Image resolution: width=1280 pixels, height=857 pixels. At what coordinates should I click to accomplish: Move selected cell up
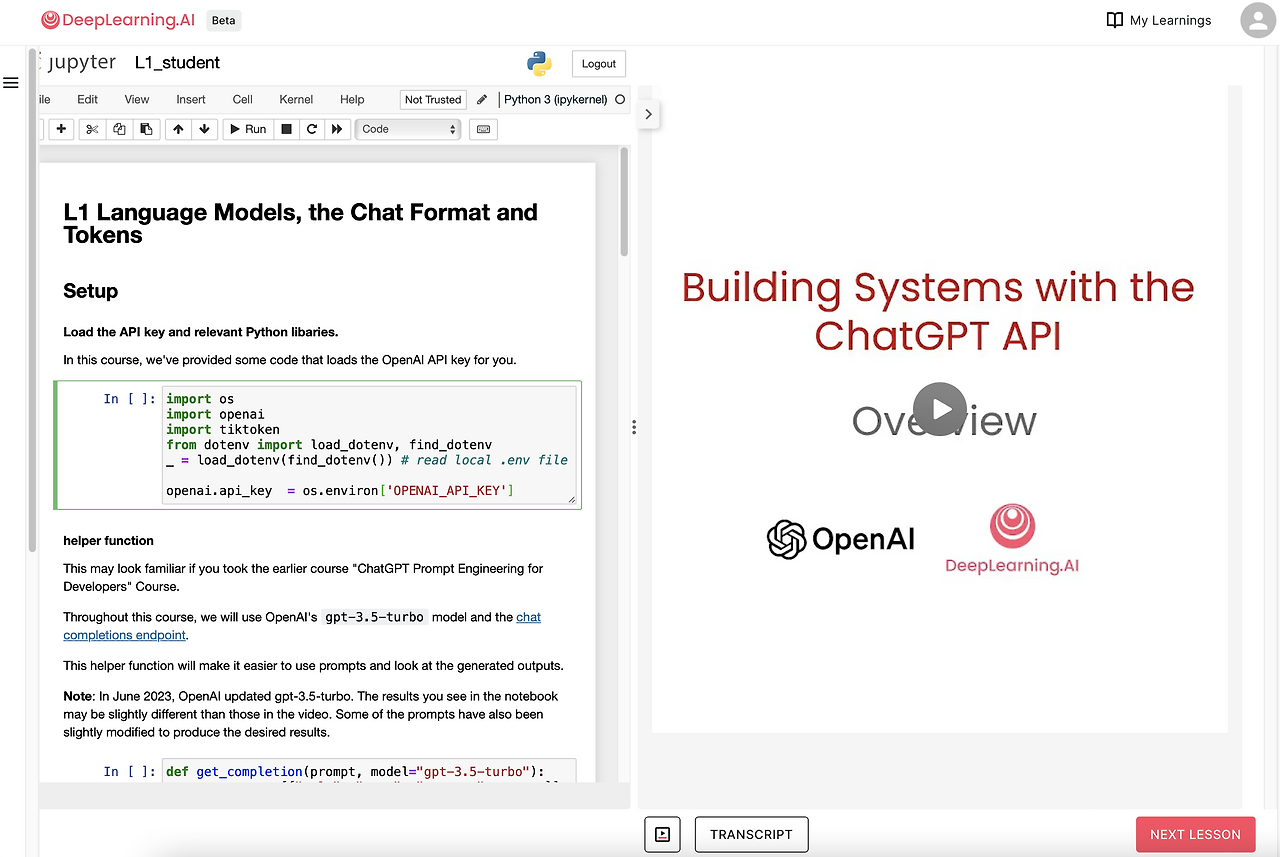[178, 129]
